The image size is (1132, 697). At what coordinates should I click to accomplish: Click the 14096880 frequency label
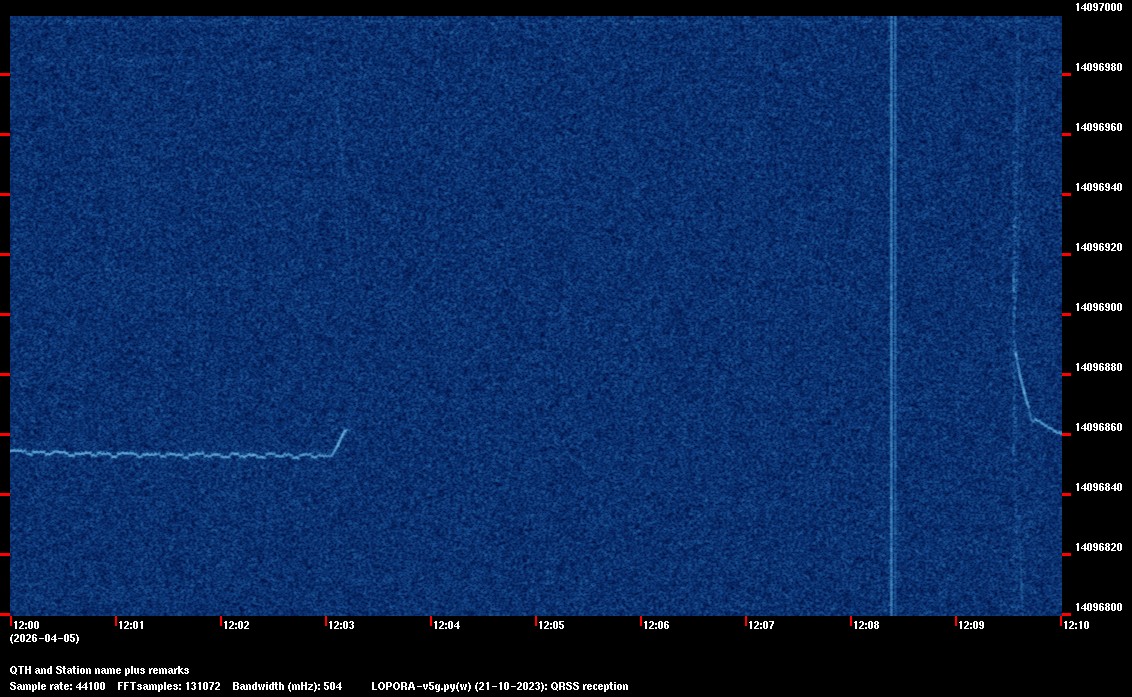tap(1099, 367)
